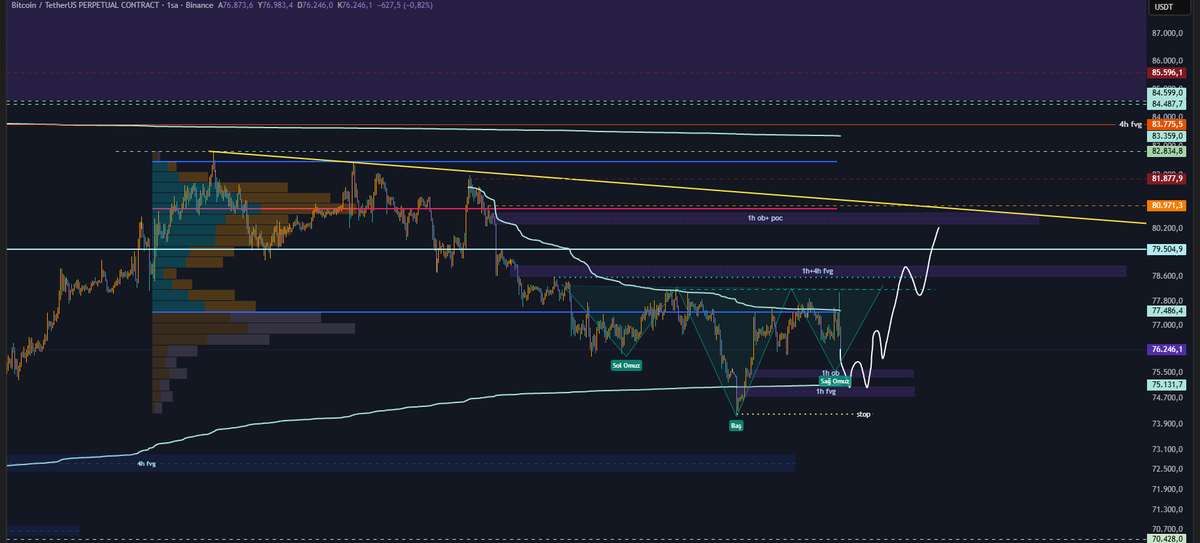1200x543 pixels.
Task: Click the 75.131,7 price label
Action: pyautogui.click(x=1167, y=384)
